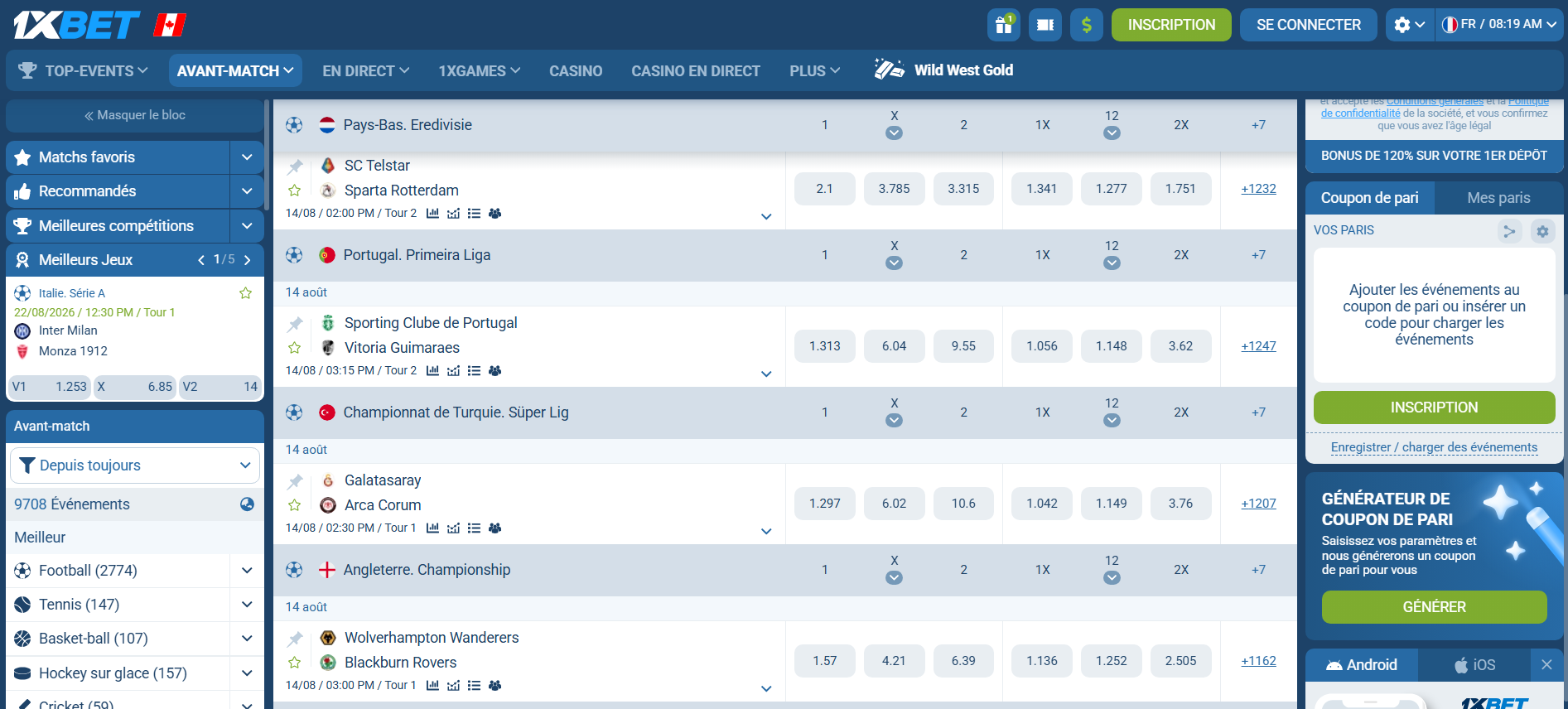Expand the Football (2774) category

point(247,571)
